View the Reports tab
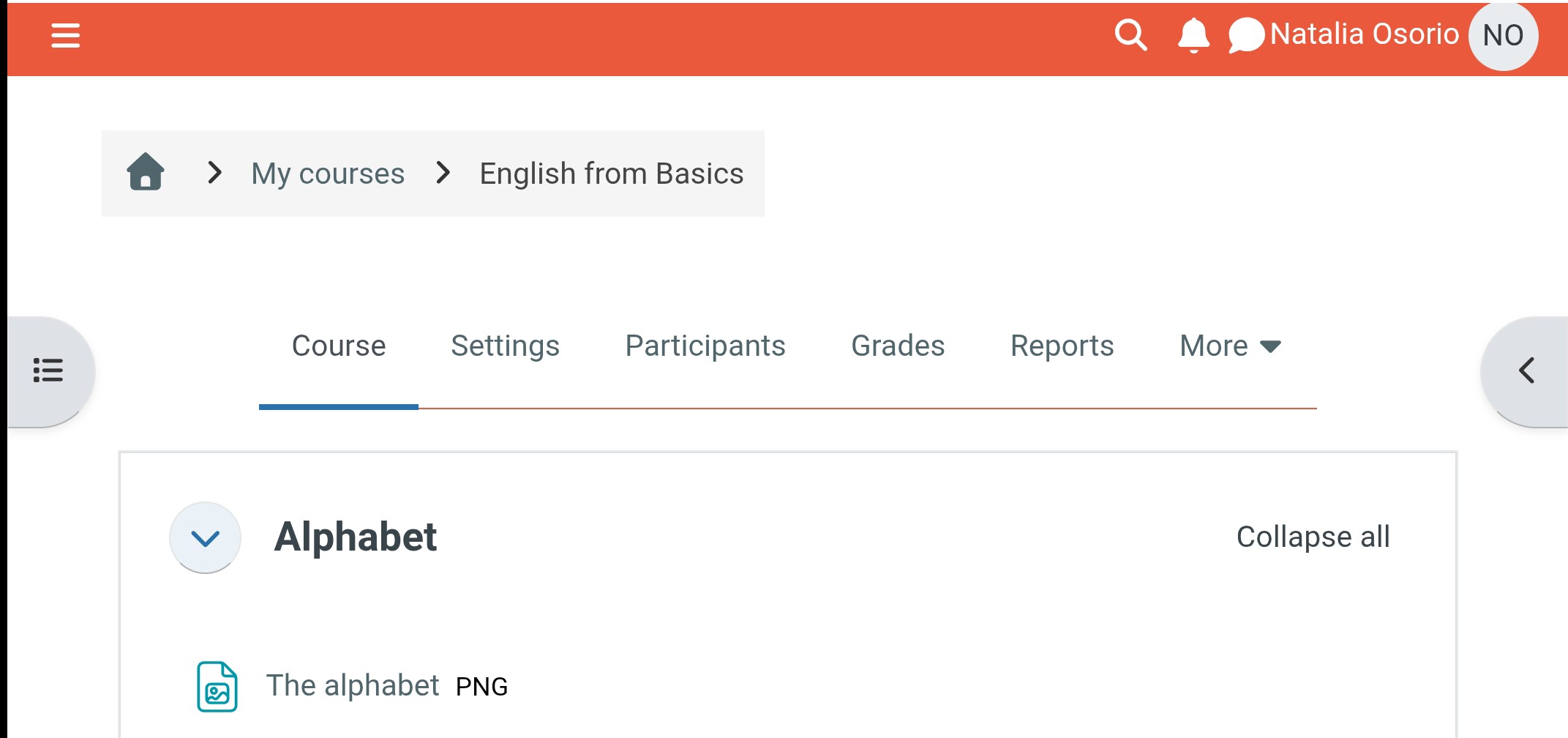Screen dimensions: 1568x738 click(x=1062, y=346)
